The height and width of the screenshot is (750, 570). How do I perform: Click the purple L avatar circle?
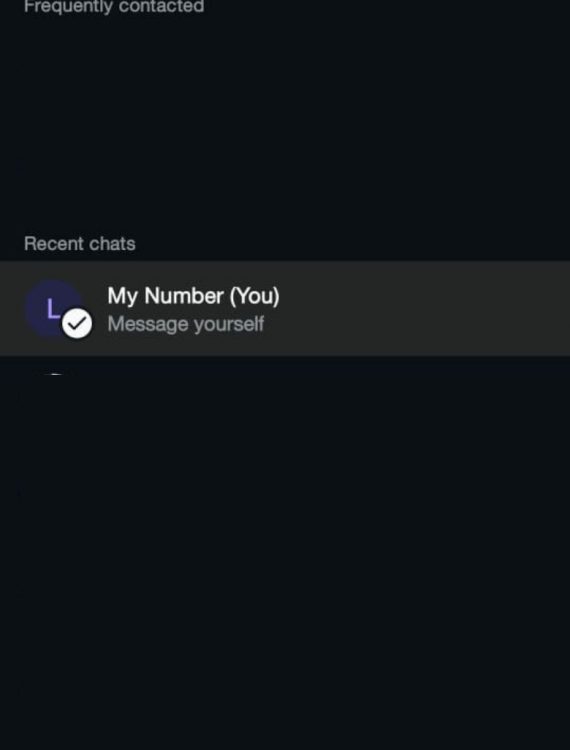[53, 309]
